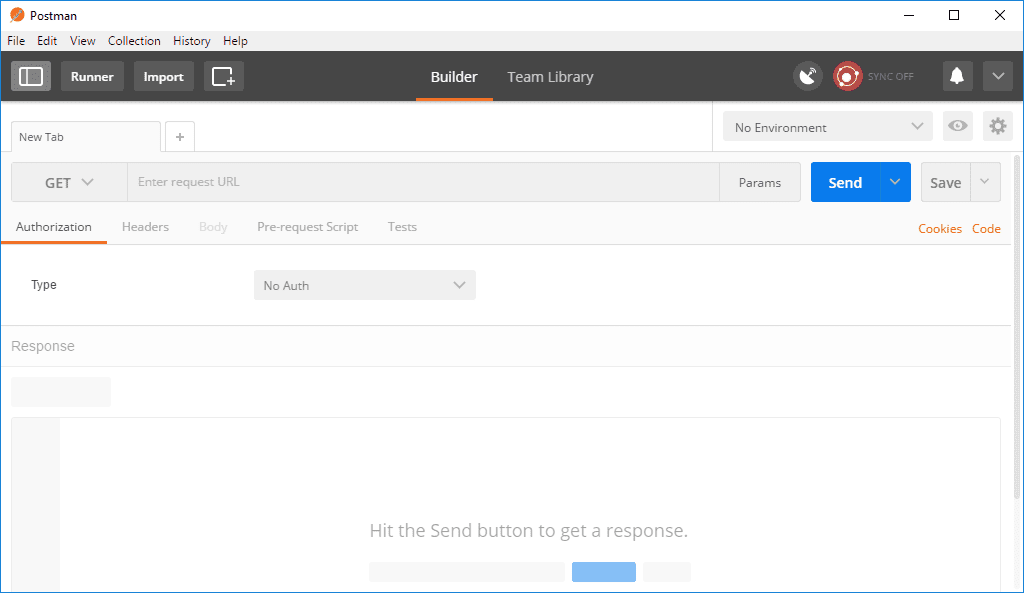The height and width of the screenshot is (593, 1024).
Task: Open the Collection menu
Action: [134, 41]
